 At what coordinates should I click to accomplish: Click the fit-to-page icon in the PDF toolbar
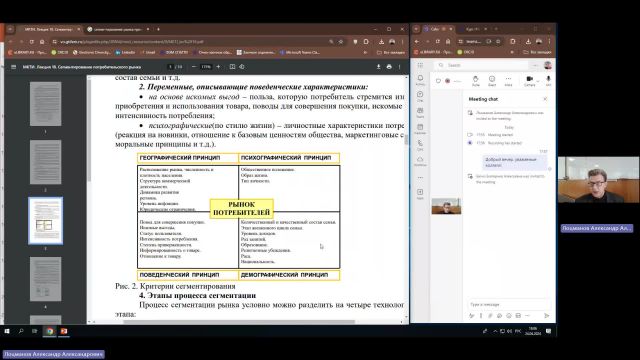coord(232,67)
